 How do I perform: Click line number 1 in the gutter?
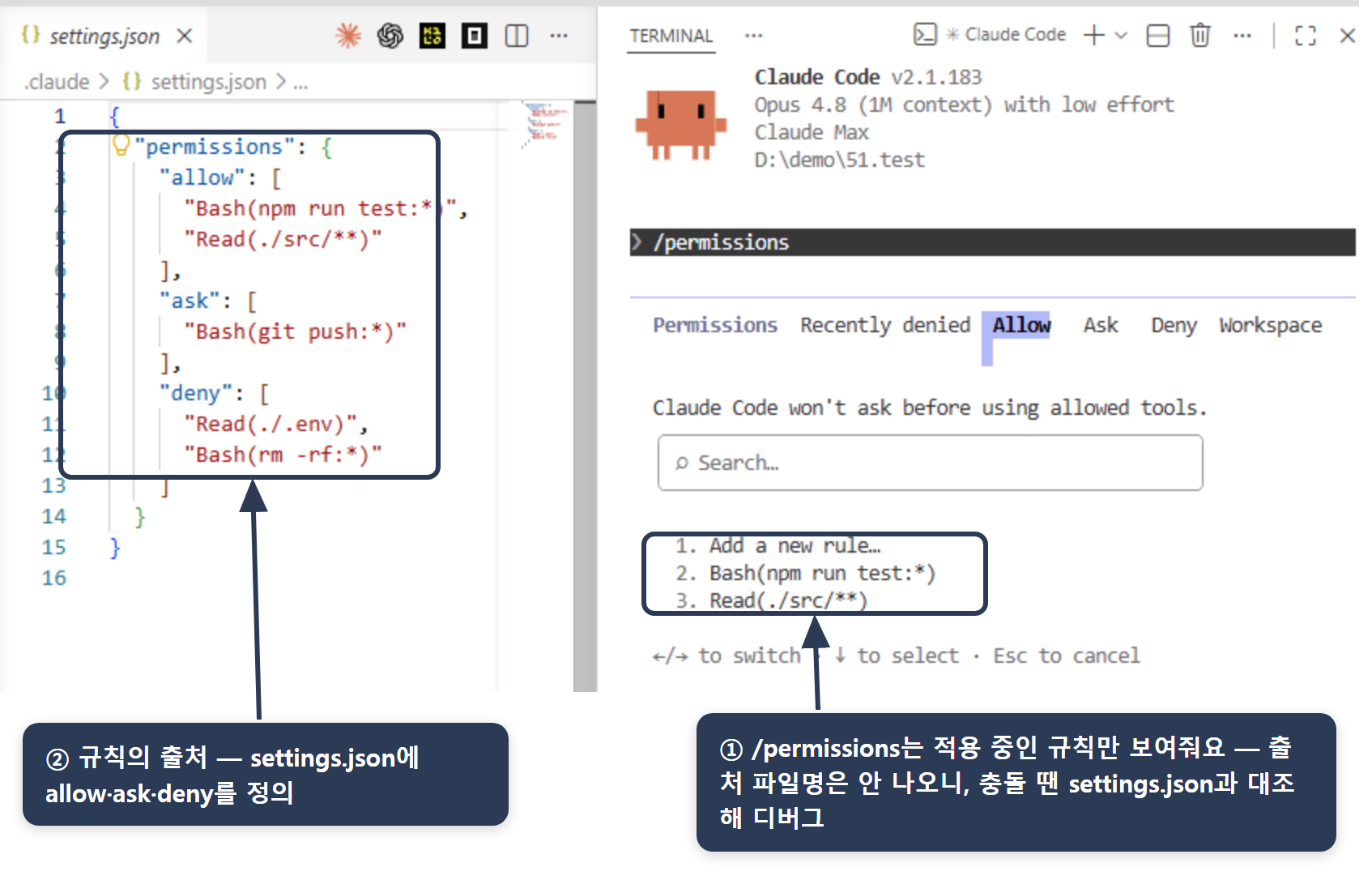pyautogui.click(x=59, y=117)
